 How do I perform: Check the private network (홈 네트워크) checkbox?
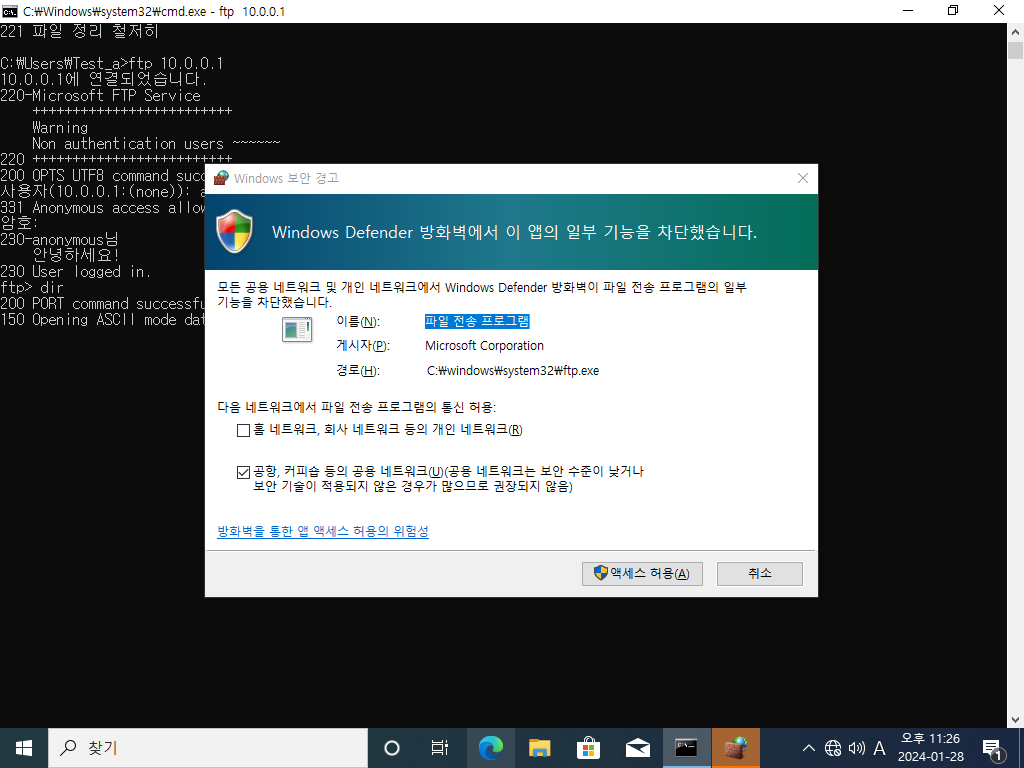(244, 430)
